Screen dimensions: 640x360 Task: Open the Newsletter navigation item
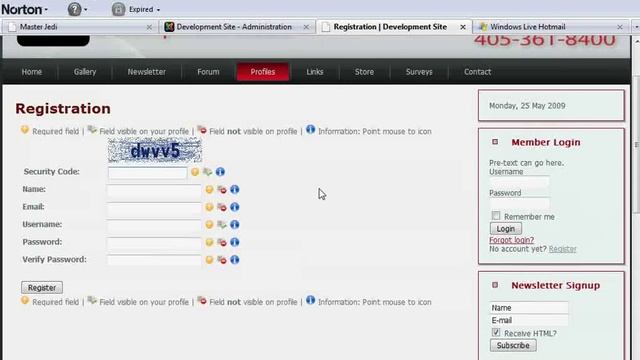[147, 72]
